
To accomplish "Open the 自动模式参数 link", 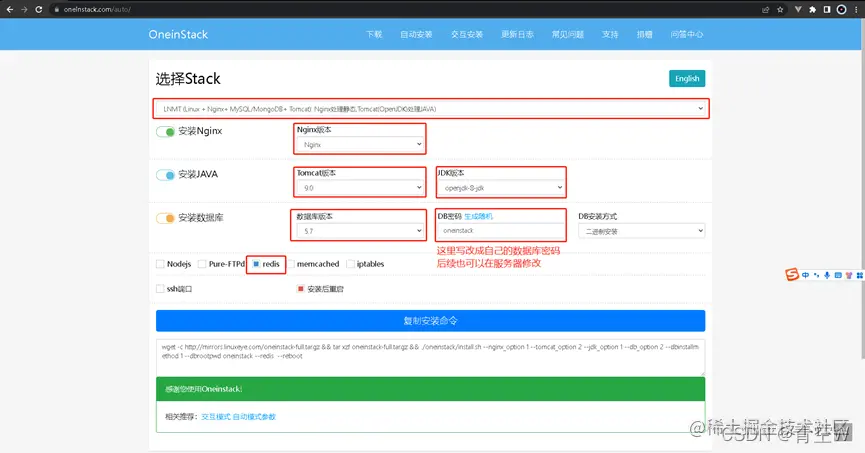I will [254, 417].
